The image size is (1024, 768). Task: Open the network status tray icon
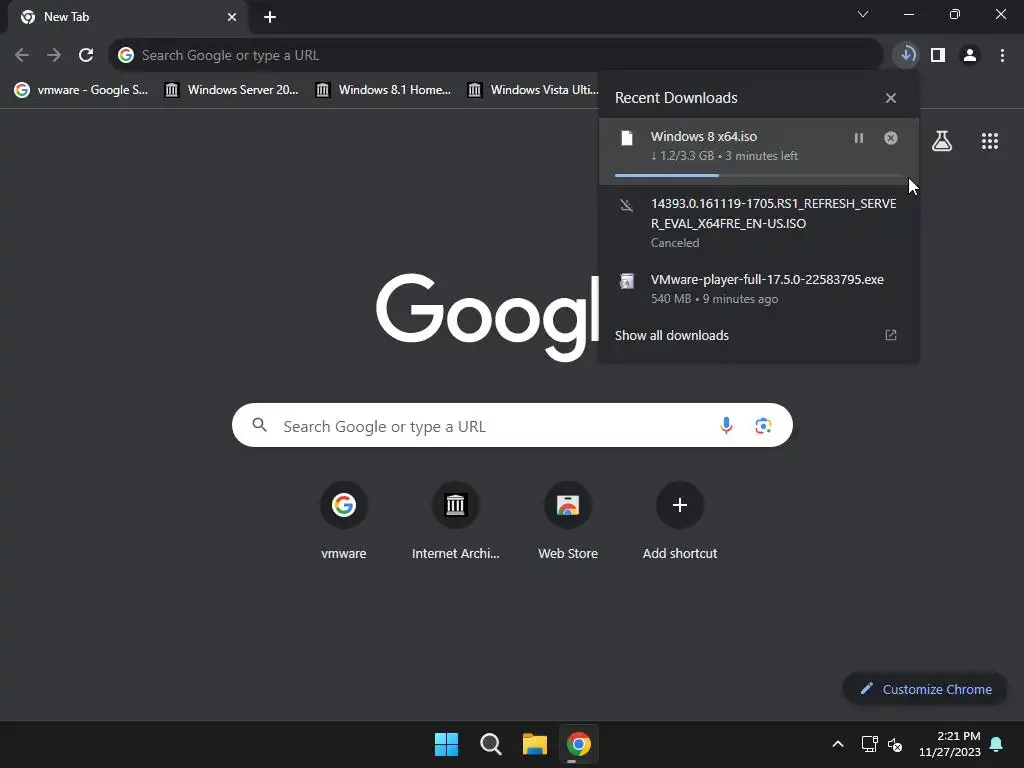pyautogui.click(x=869, y=744)
